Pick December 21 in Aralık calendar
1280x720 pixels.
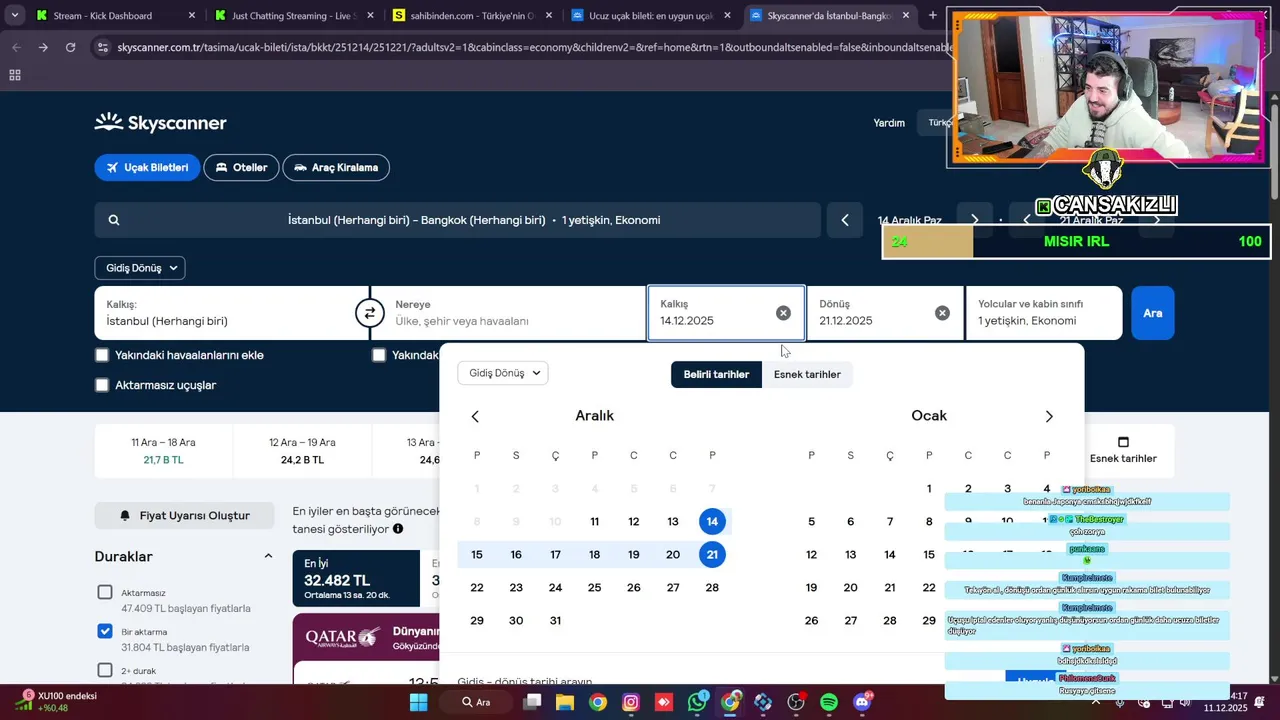tap(712, 555)
